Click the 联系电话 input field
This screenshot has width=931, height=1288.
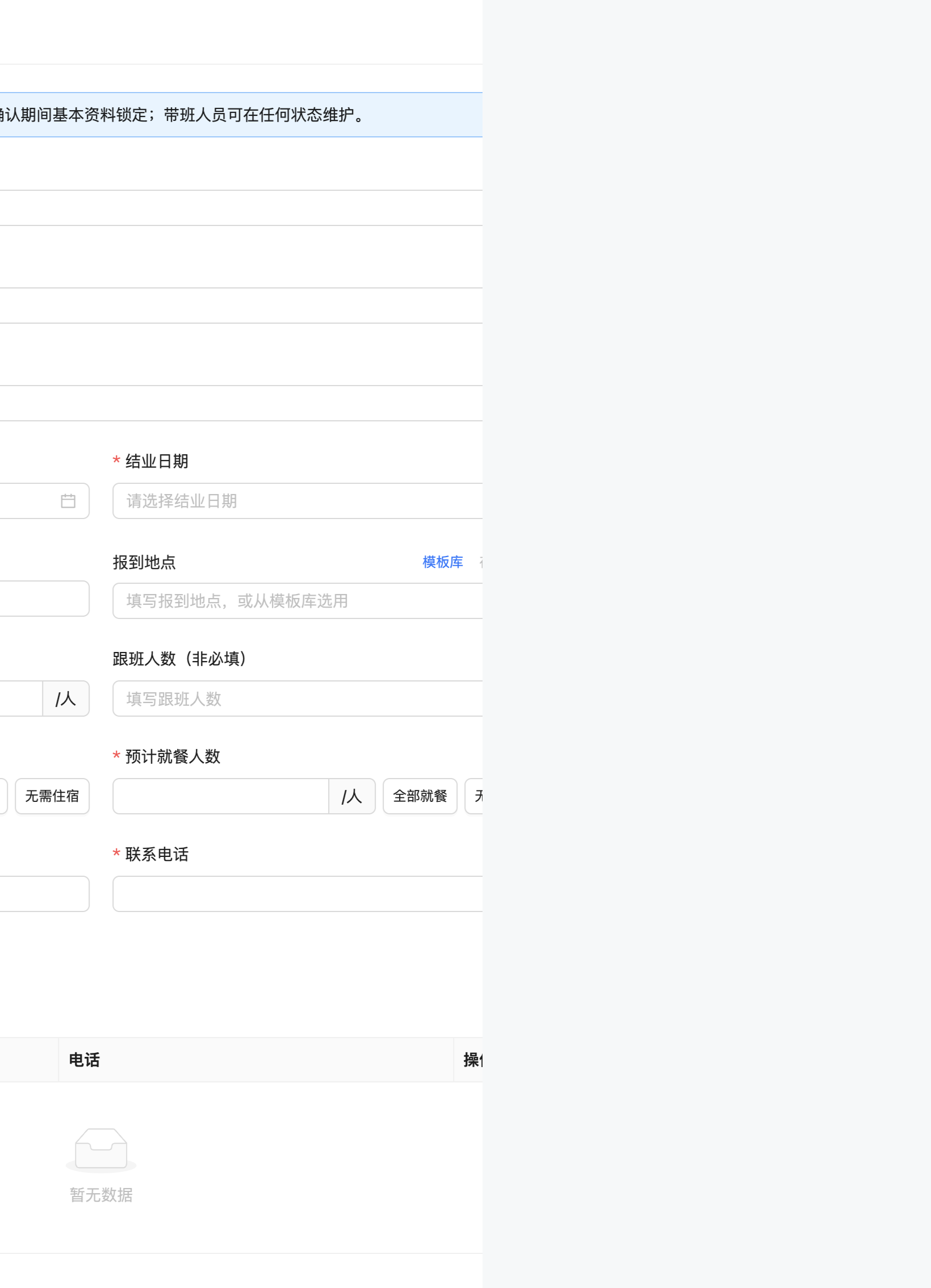[x=297, y=894]
